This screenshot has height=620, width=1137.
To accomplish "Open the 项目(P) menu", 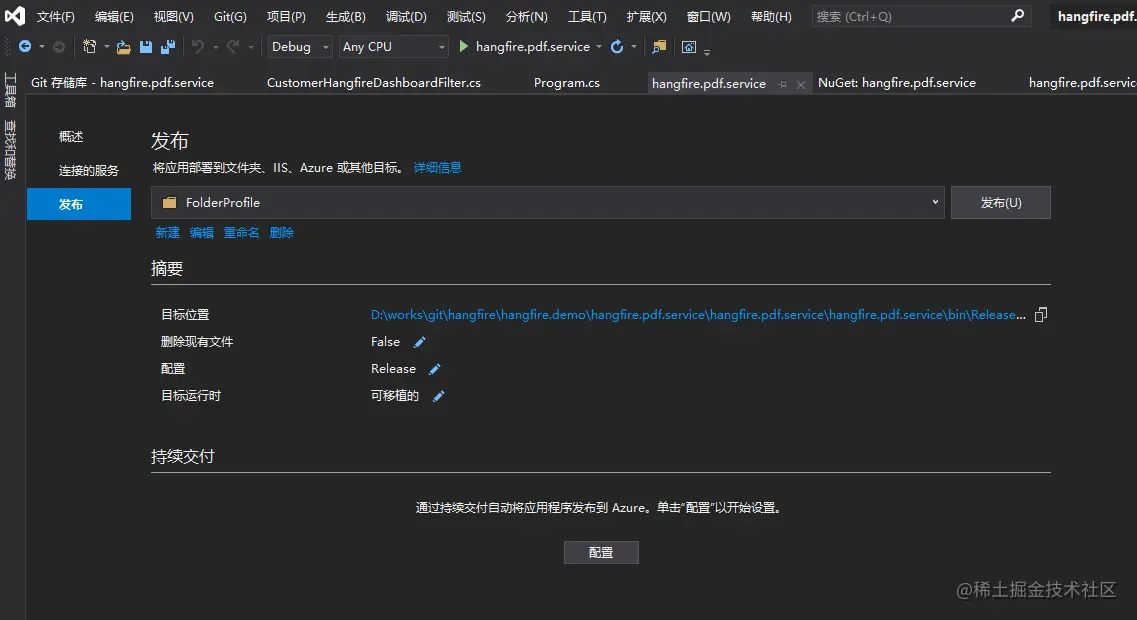I will [286, 16].
